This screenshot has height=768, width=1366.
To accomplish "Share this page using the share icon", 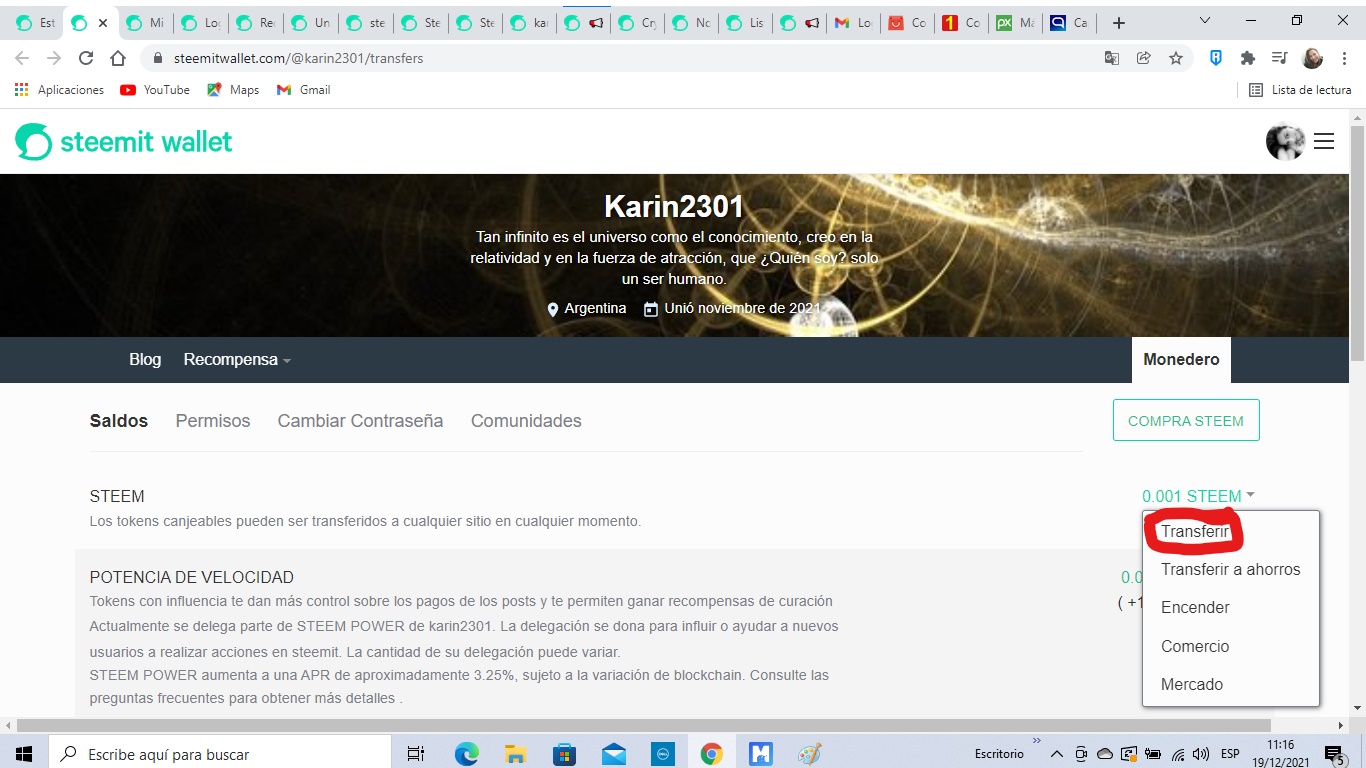I will coord(1144,58).
